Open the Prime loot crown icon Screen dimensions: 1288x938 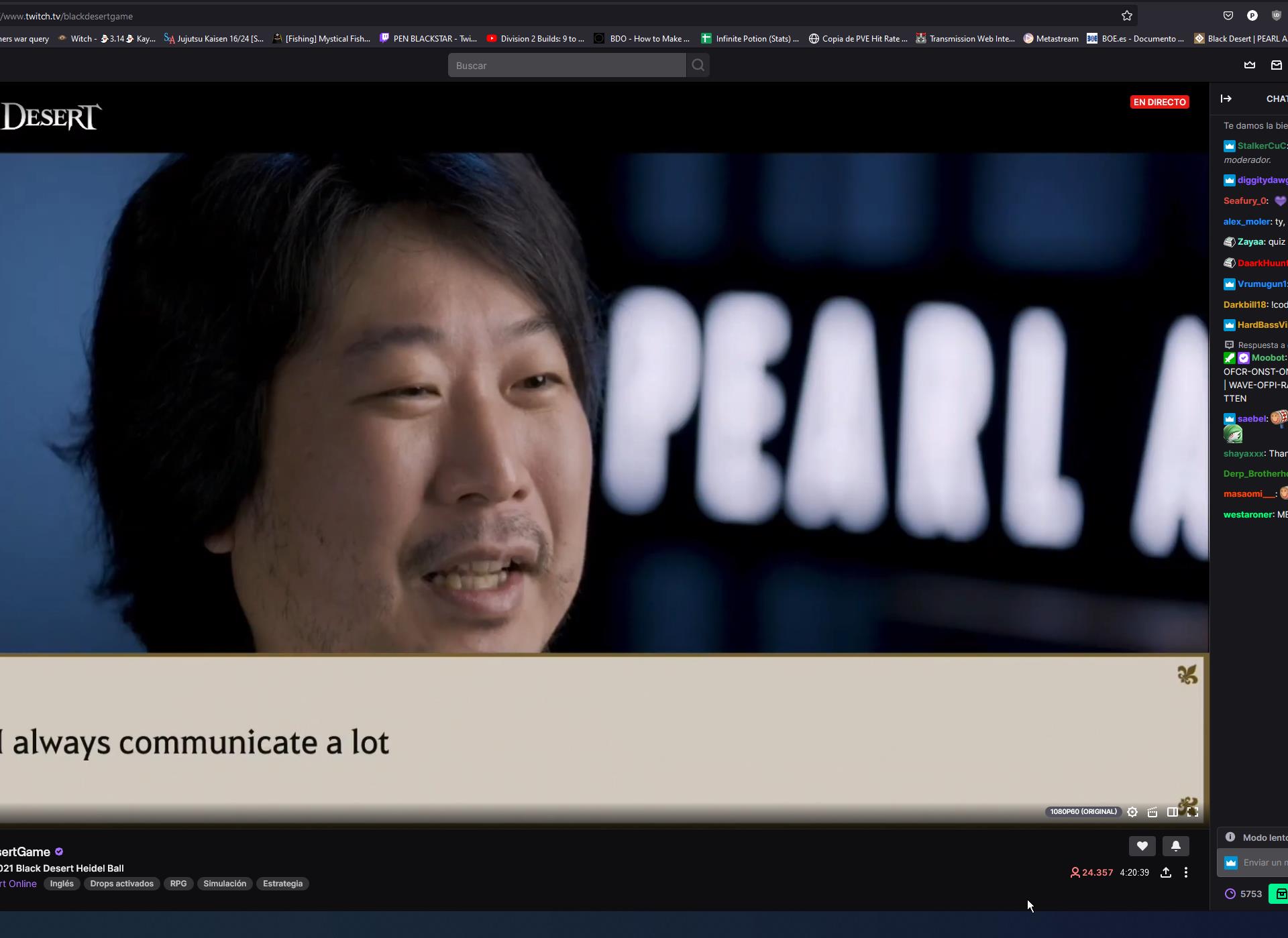(x=1250, y=65)
